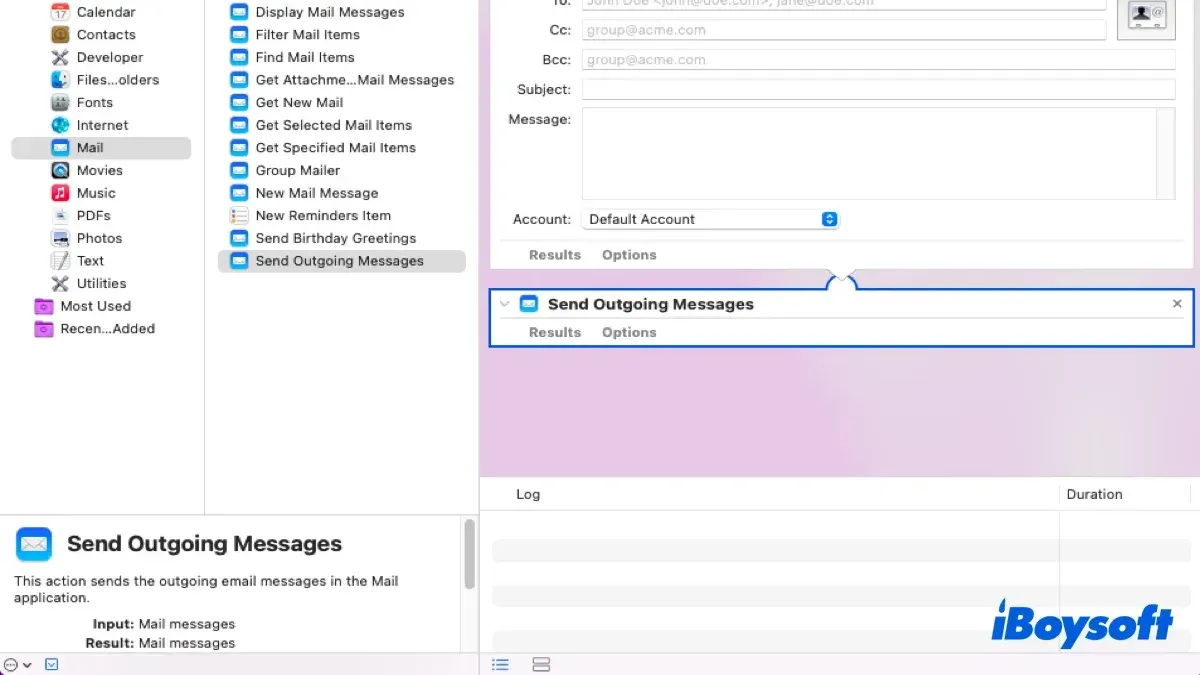Image resolution: width=1200 pixels, height=675 pixels.
Task: Click the description pane scrollbar
Action: click(469, 555)
